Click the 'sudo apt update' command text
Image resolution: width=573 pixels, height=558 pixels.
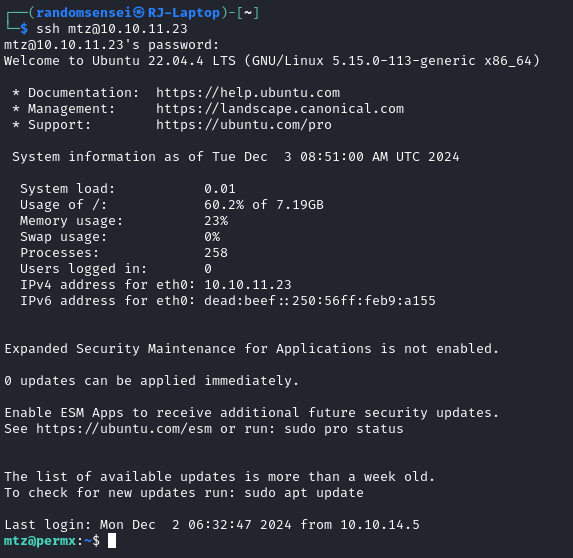[x=304, y=493]
